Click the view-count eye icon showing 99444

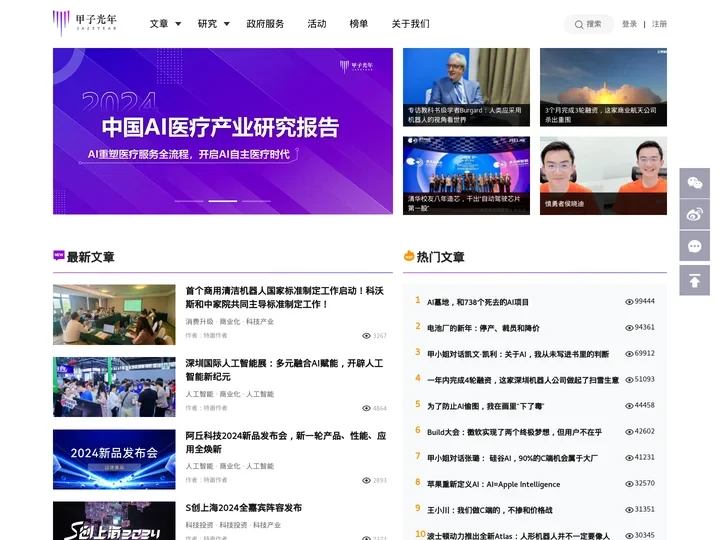(629, 302)
